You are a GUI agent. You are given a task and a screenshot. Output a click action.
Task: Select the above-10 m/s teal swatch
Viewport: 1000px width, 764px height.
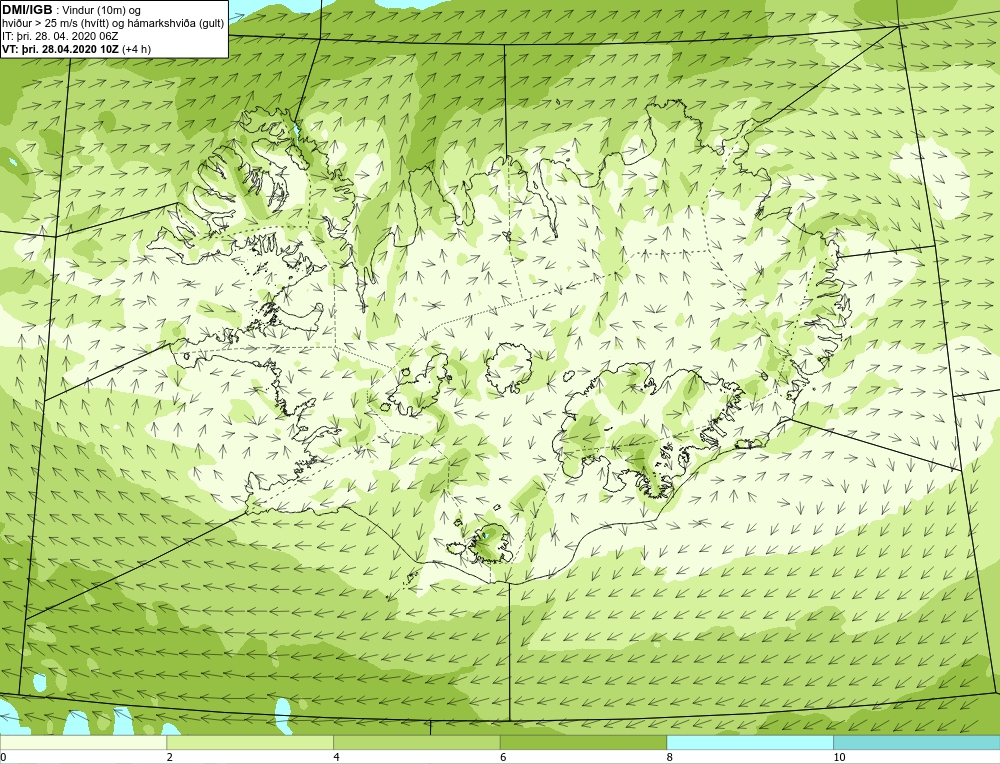(916, 742)
